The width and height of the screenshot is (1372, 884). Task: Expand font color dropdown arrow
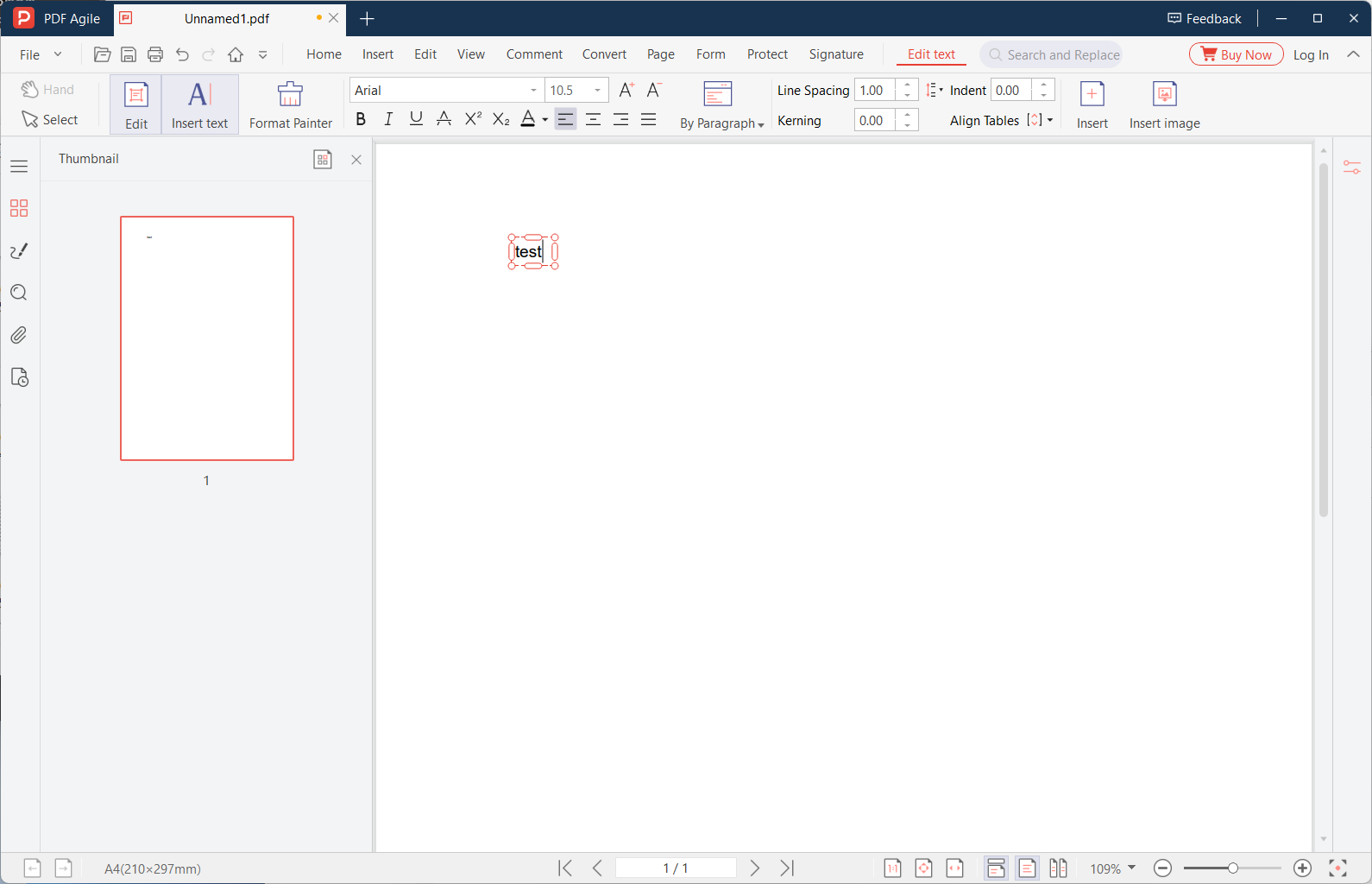tap(545, 120)
